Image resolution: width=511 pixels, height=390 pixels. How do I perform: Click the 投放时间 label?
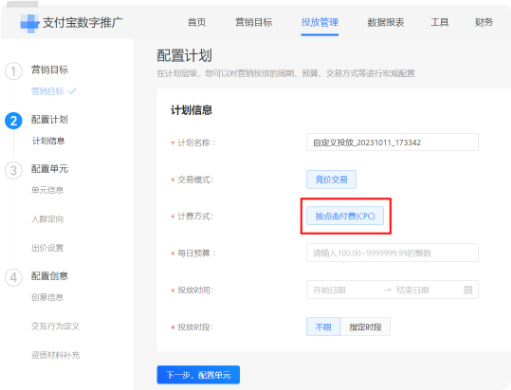pos(195,290)
